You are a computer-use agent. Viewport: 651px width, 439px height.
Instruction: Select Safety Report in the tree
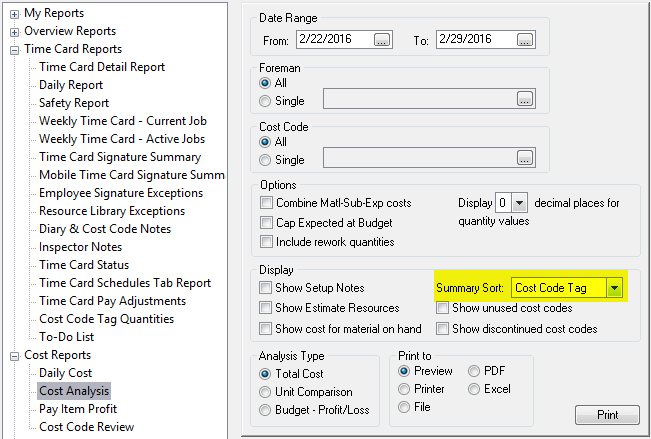pyautogui.click(x=74, y=103)
